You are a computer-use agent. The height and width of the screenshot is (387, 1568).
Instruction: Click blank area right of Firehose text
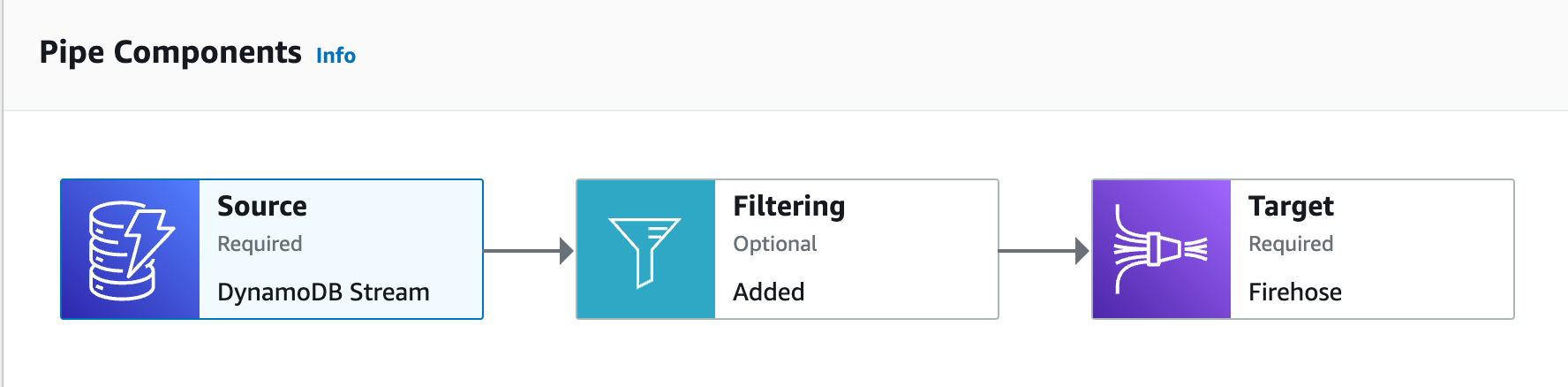coord(1430,292)
